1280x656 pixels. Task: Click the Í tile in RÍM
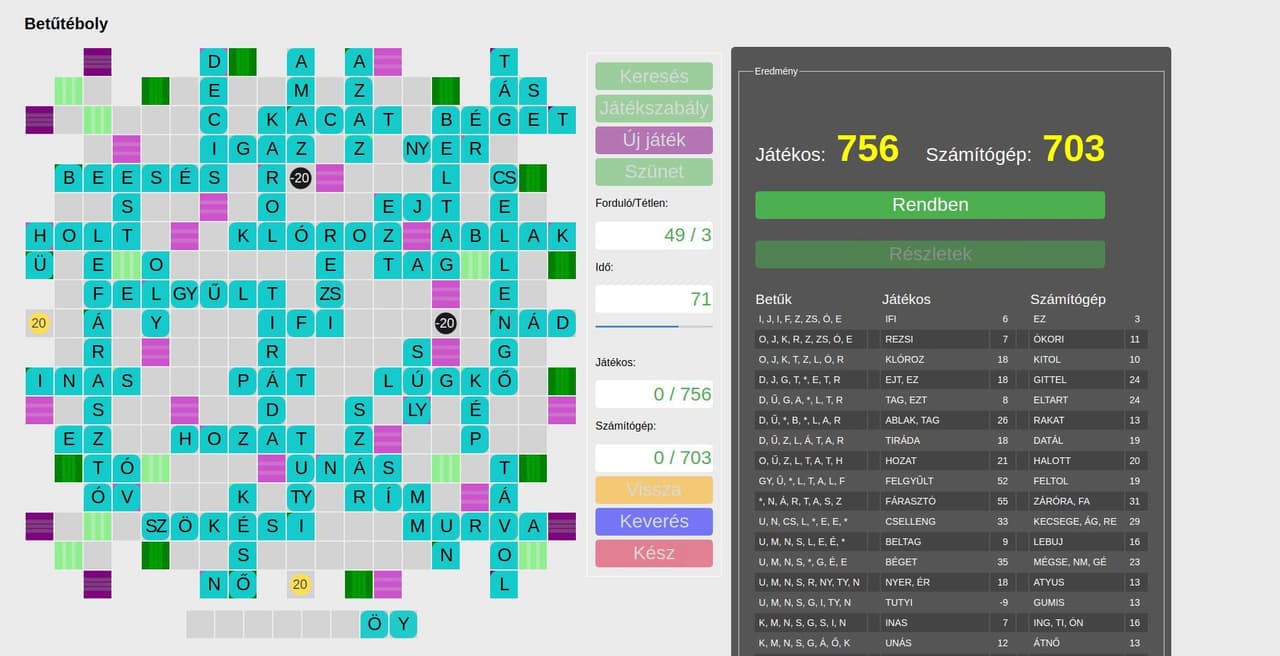coord(388,497)
